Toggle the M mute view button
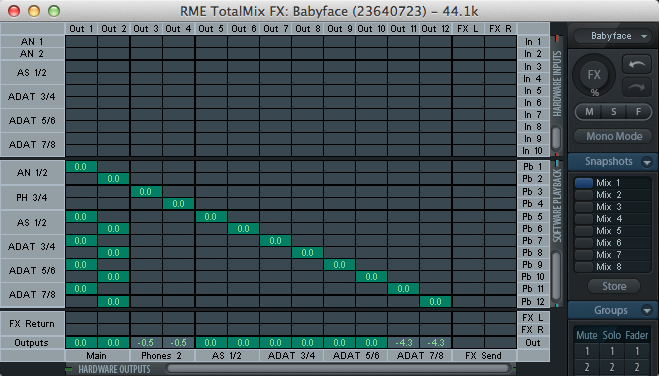This screenshot has height=376, width=659. coord(589,112)
